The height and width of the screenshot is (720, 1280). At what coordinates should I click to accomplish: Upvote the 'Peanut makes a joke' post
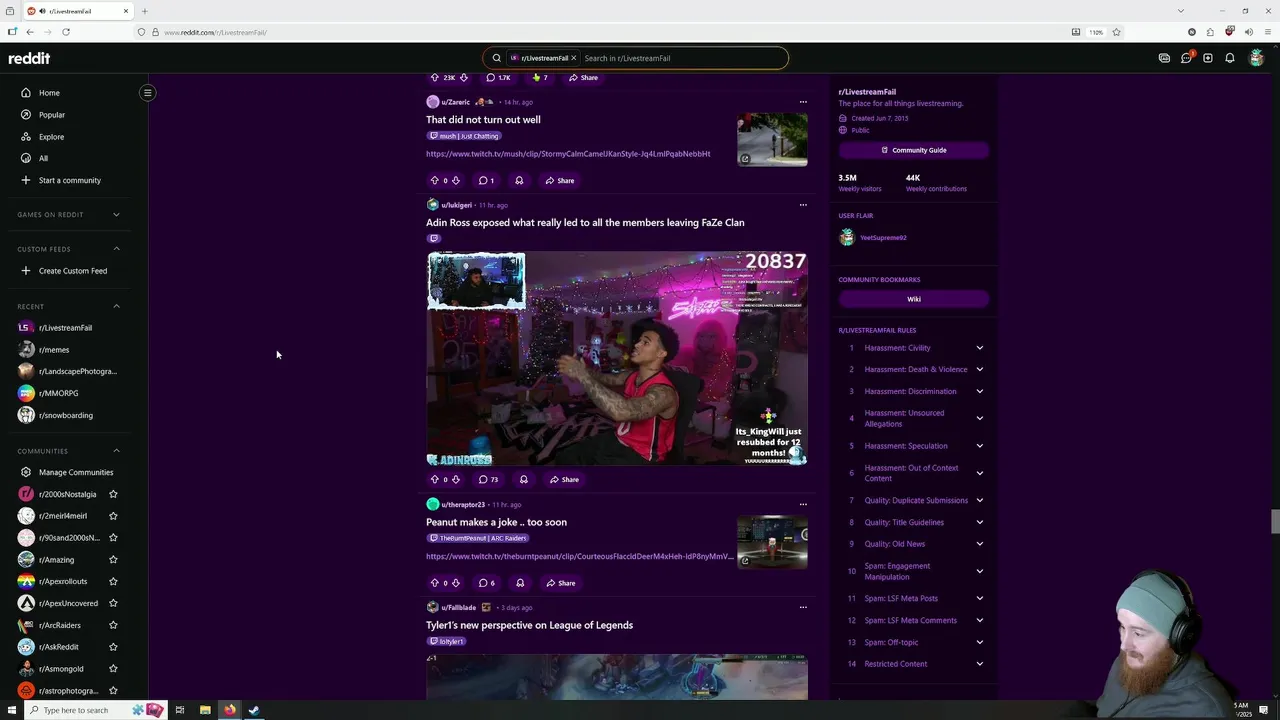(x=434, y=583)
